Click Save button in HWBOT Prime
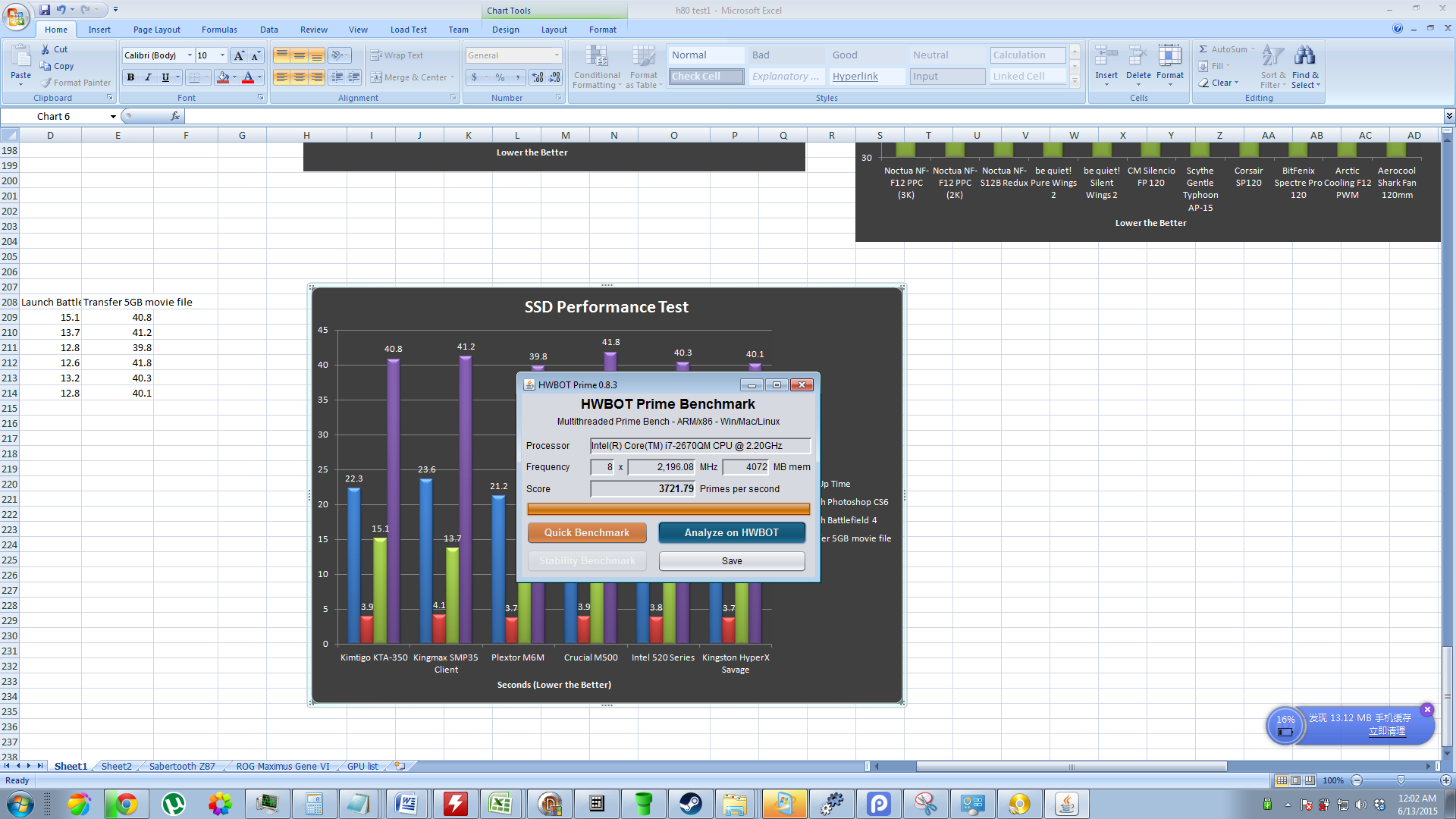Image resolution: width=1456 pixels, height=819 pixels. (732, 561)
